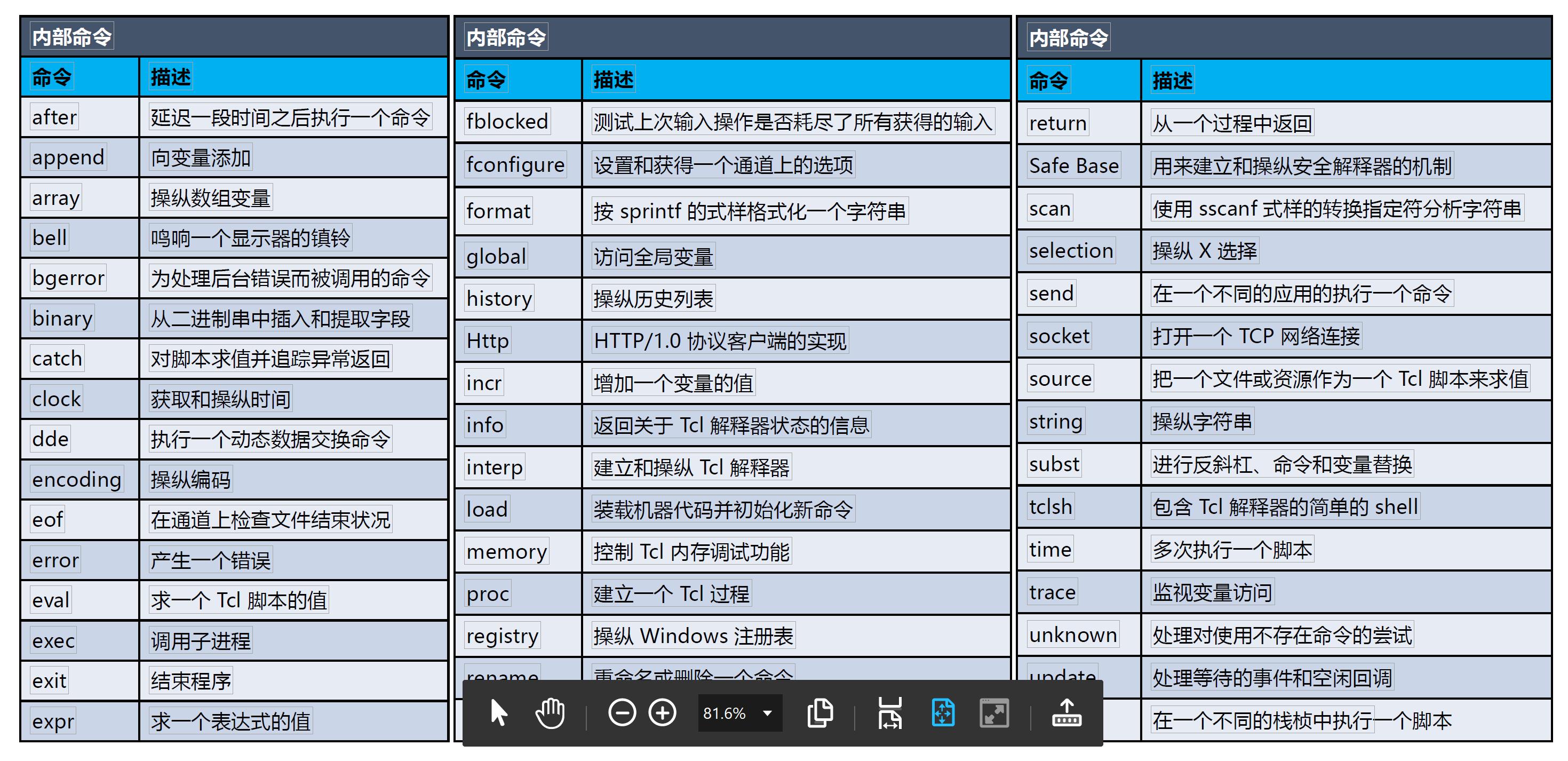Click the 'info' command cell
This screenshot has width=1568, height=761.
pyautogui.click(x=519, y=425)
